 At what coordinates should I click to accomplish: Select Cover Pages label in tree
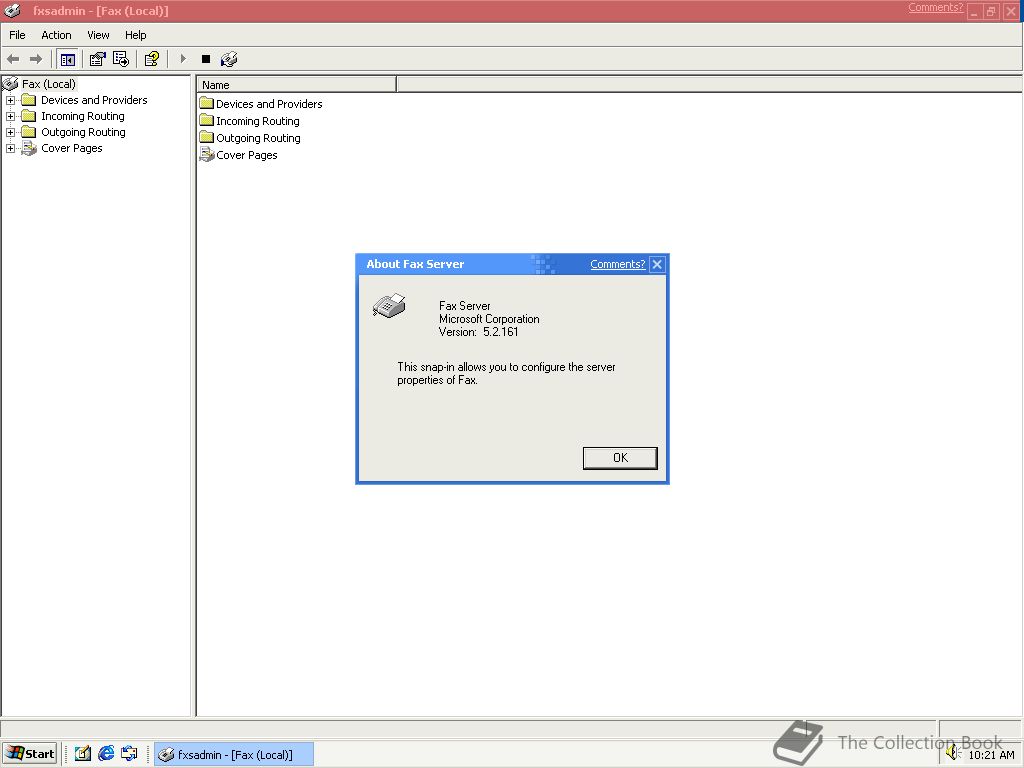coord(72,148)
